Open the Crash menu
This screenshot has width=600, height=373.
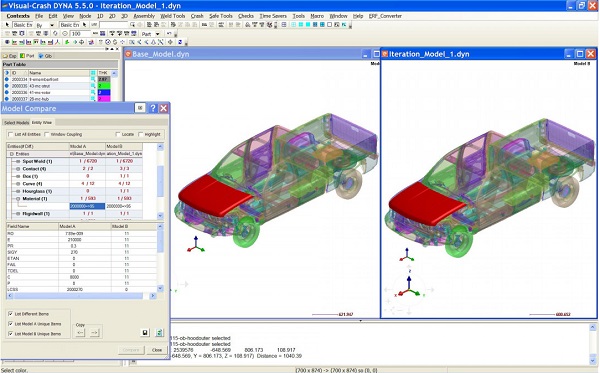pos(197,16)
